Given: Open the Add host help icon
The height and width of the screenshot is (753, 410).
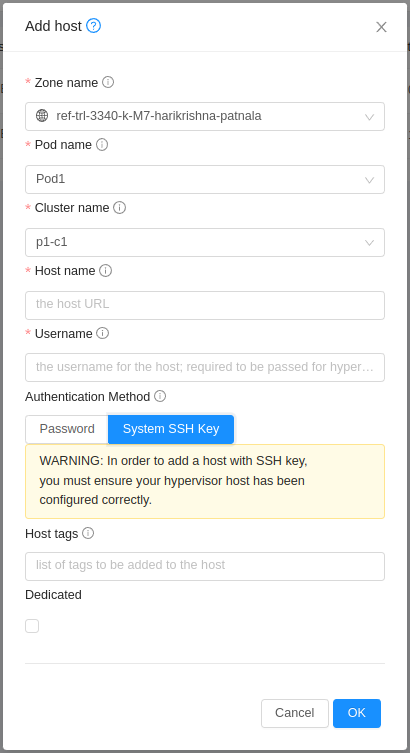Looking at the screenshot, I should (x=94, y=26).
